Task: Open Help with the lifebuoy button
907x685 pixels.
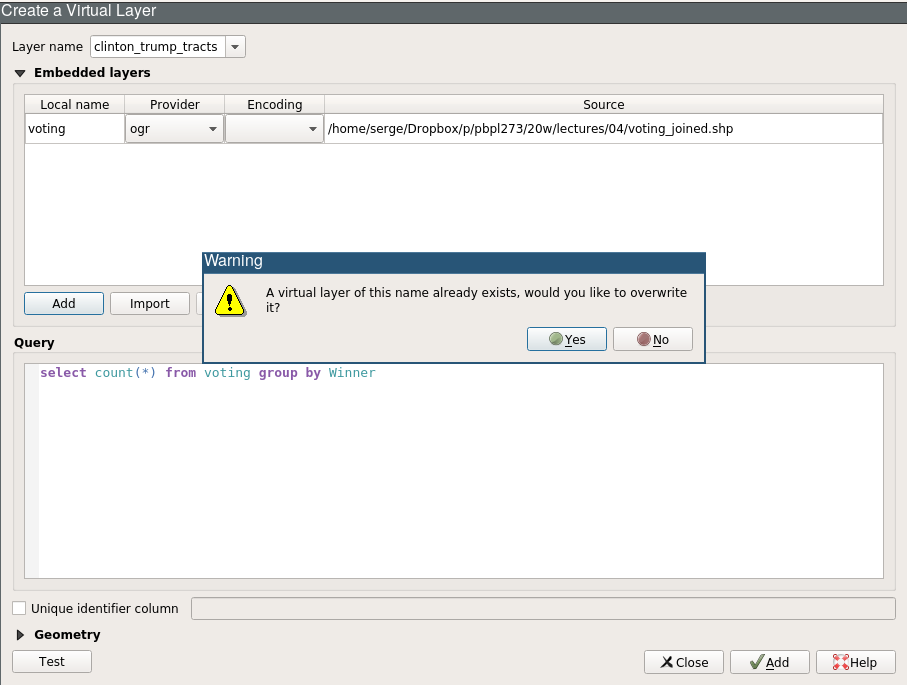Action: (x=854, y=662)
